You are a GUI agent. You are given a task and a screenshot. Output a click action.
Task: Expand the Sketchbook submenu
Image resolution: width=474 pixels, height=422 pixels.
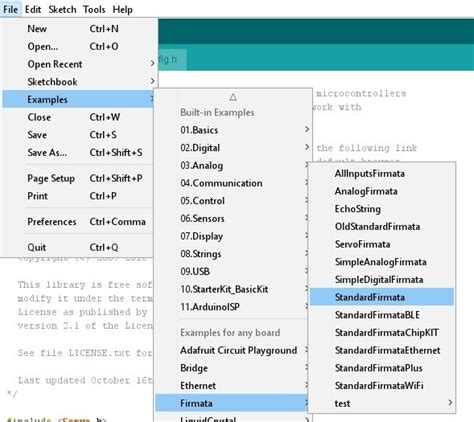79,82
